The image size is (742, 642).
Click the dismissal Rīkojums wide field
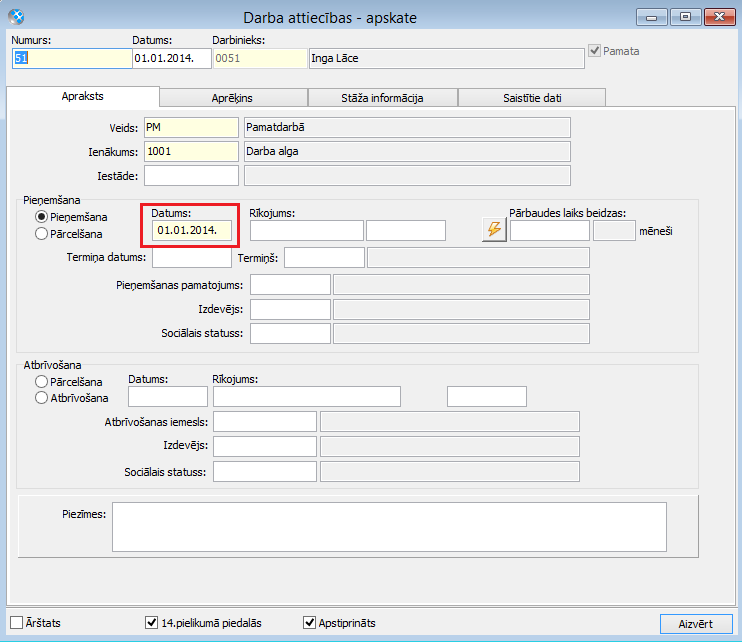[307, 396]
